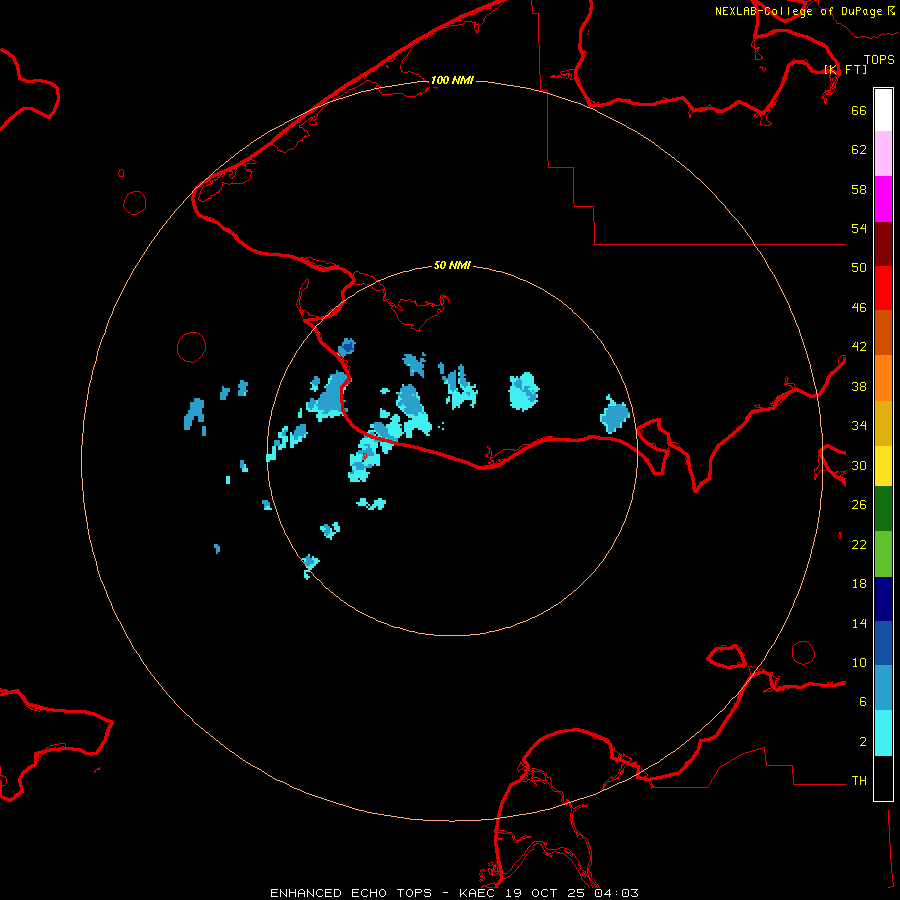
Task: Pick the magenta legend swatch
Action: click(883, 199)
